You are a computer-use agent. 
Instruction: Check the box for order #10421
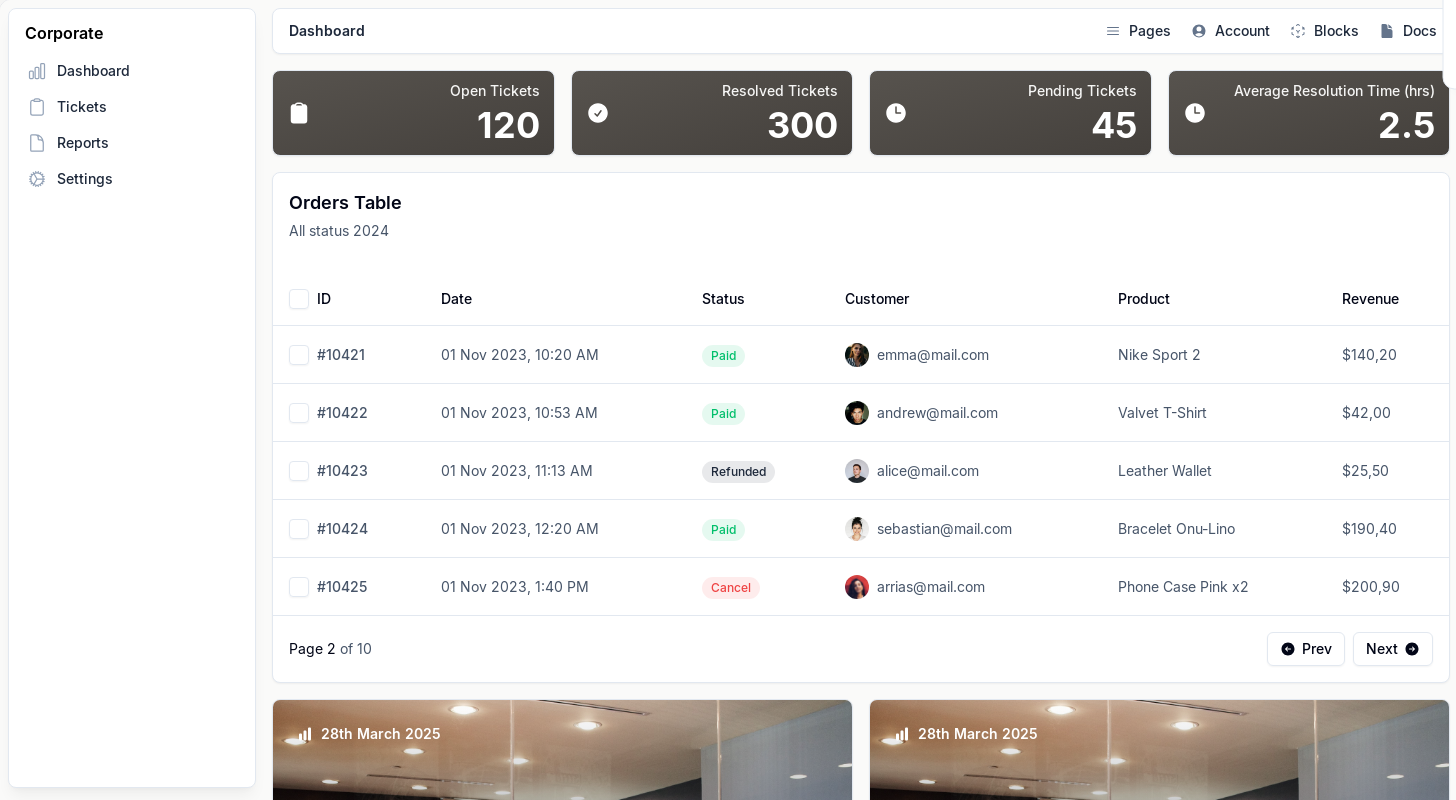point(299,355)
